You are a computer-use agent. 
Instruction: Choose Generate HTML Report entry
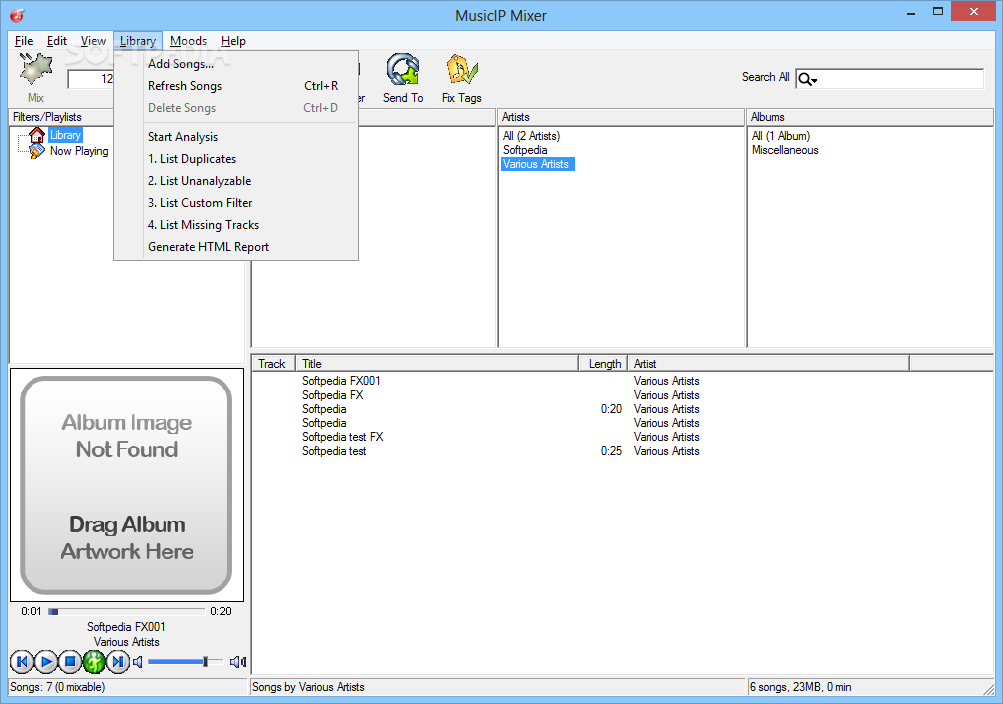click(x=236, y=247)
